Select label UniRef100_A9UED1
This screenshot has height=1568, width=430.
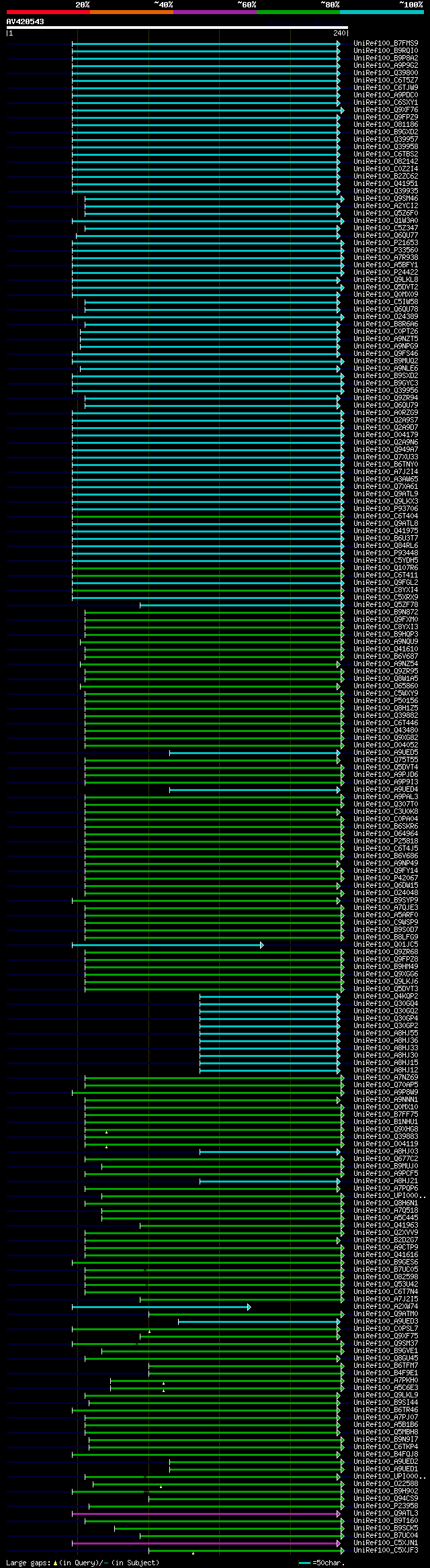(x=386, y=1469)
